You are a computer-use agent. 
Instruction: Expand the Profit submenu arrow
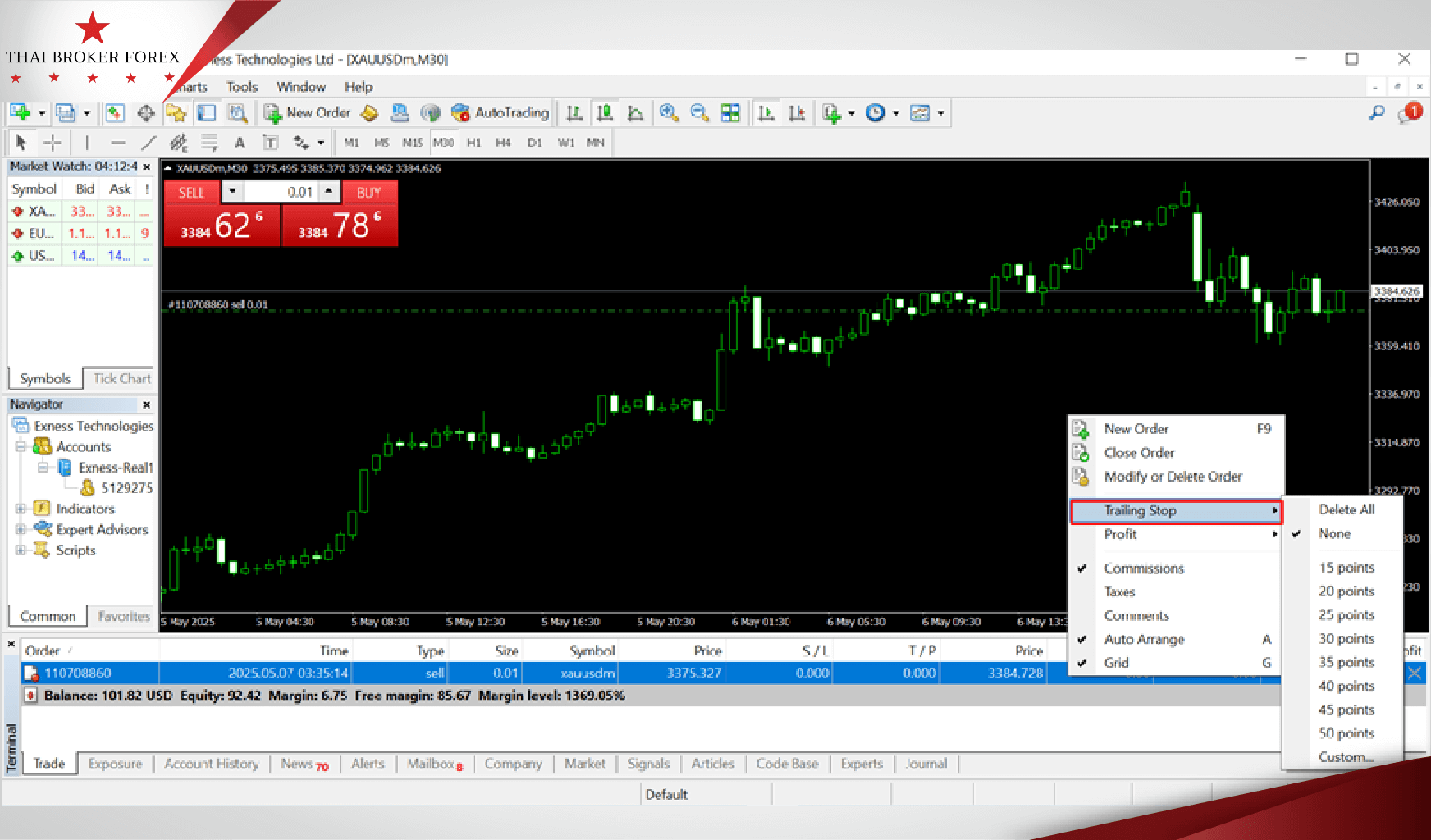click(x=1274, y=534)
